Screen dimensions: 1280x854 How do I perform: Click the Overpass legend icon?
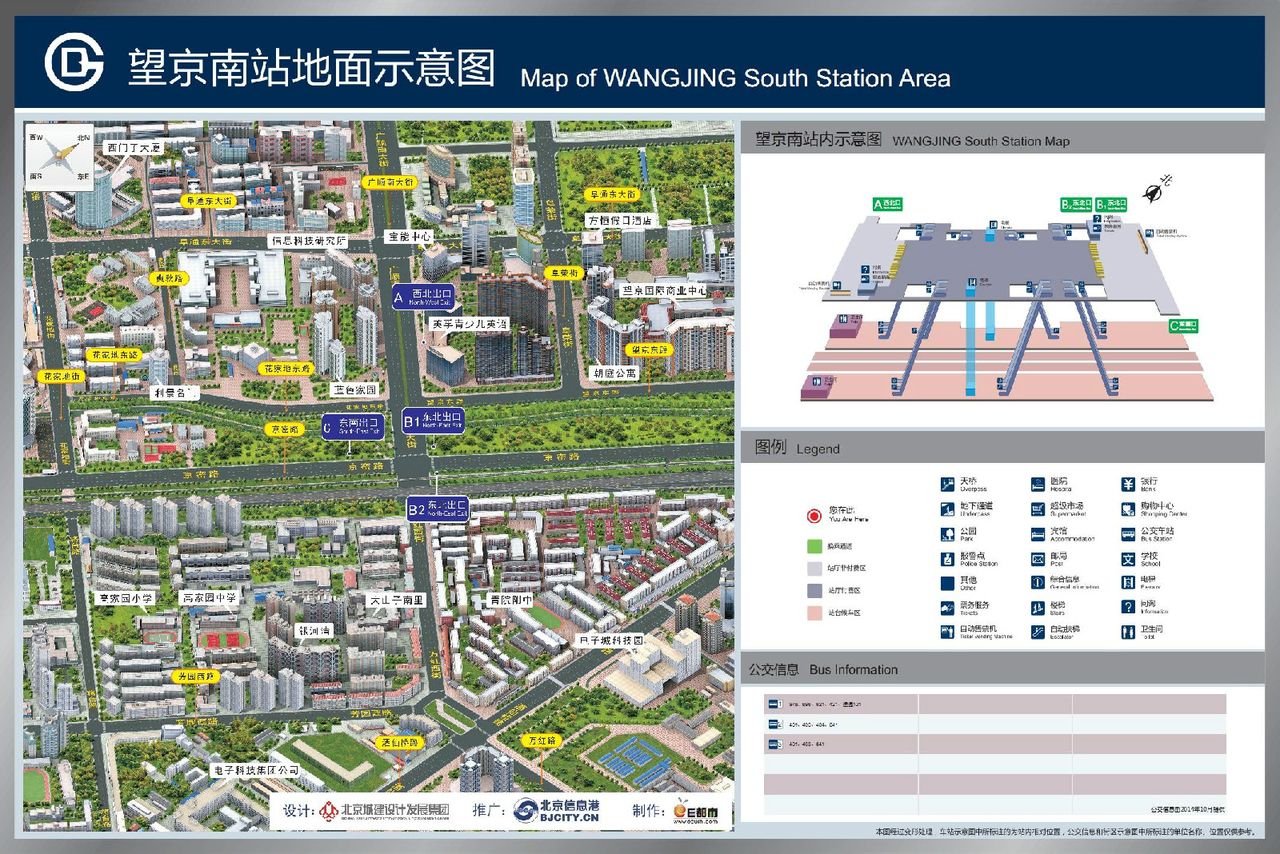coord(947,484)
